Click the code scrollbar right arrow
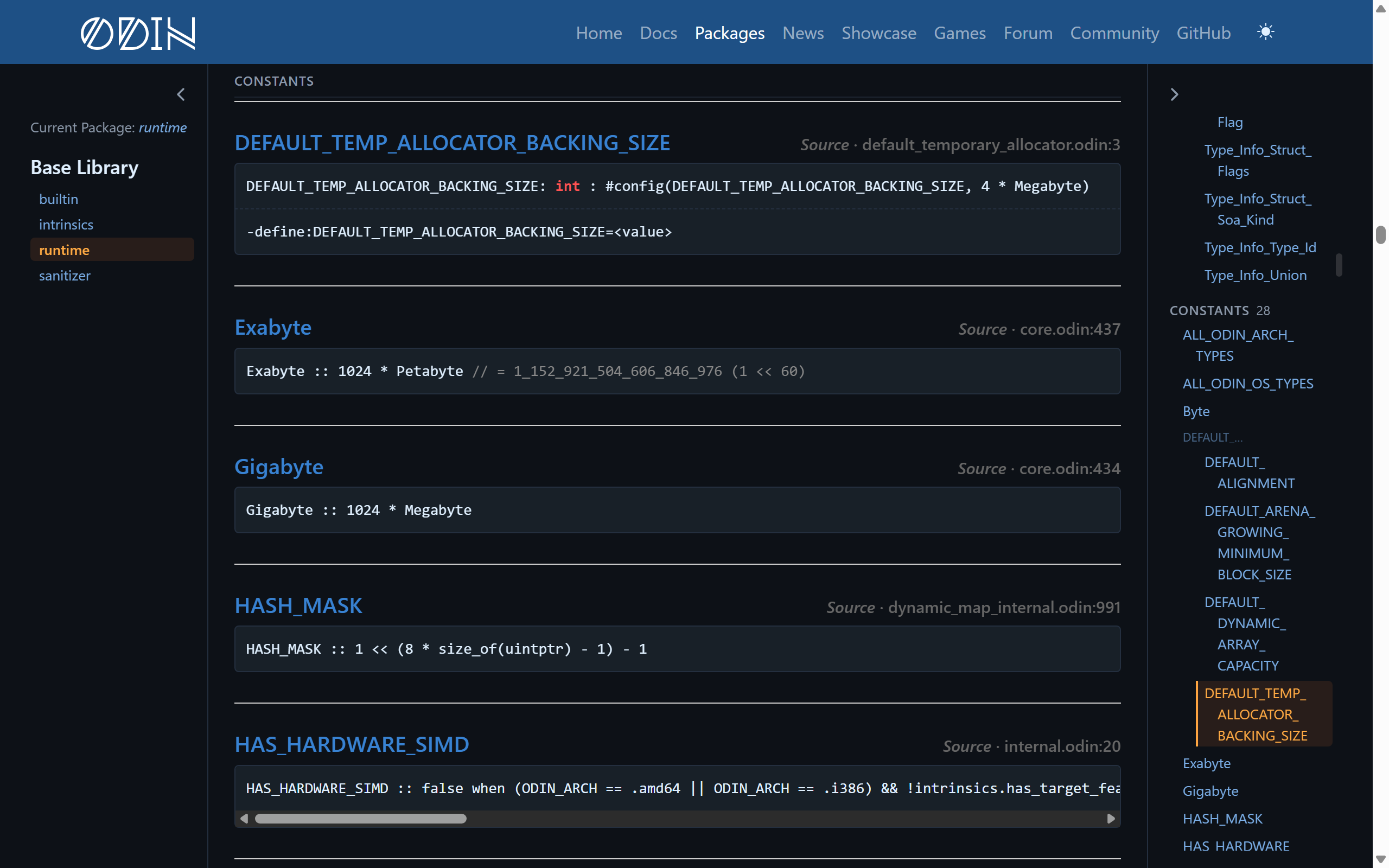 coord(1111,818)
